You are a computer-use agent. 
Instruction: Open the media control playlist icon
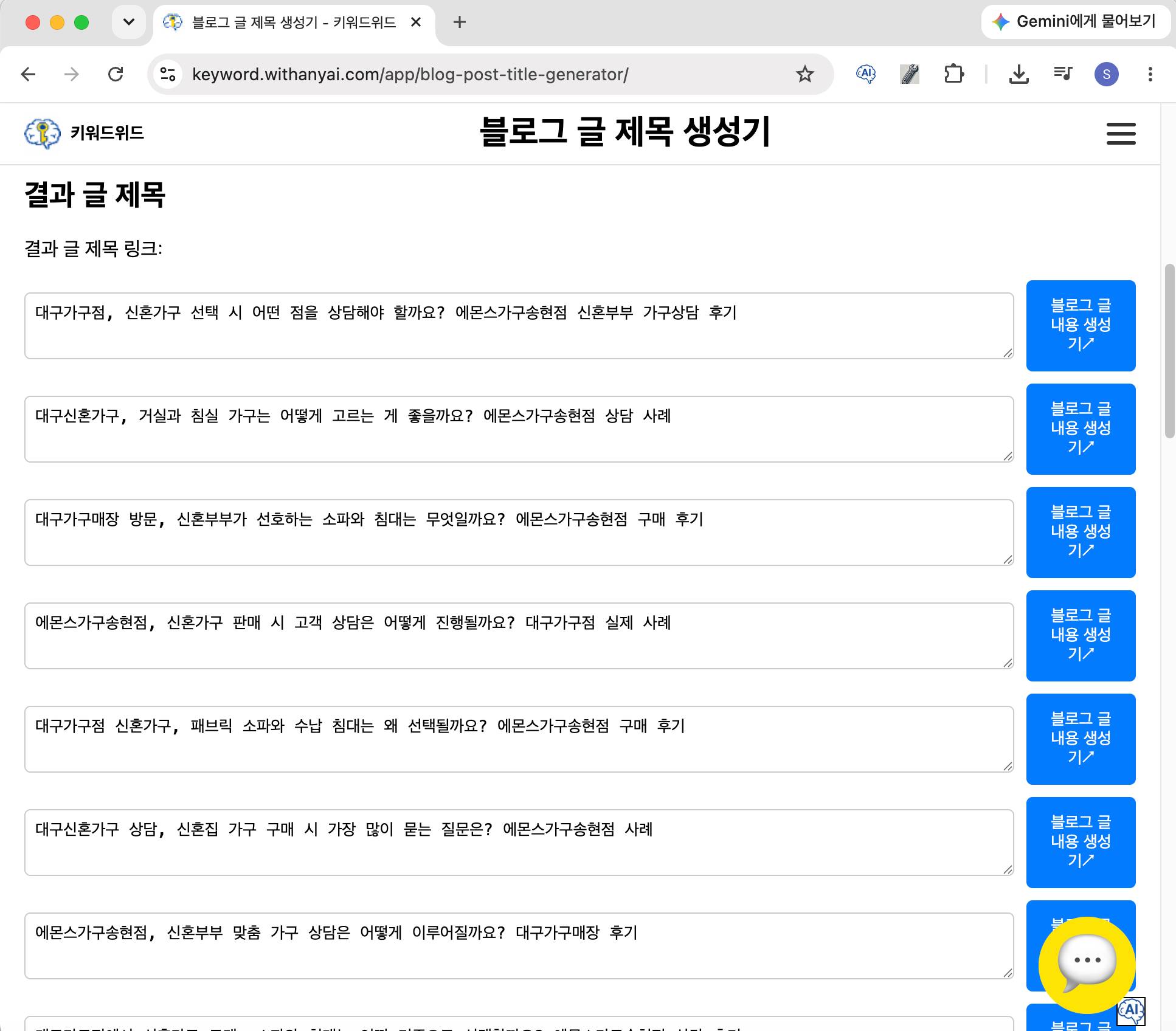click(1063, 74)
